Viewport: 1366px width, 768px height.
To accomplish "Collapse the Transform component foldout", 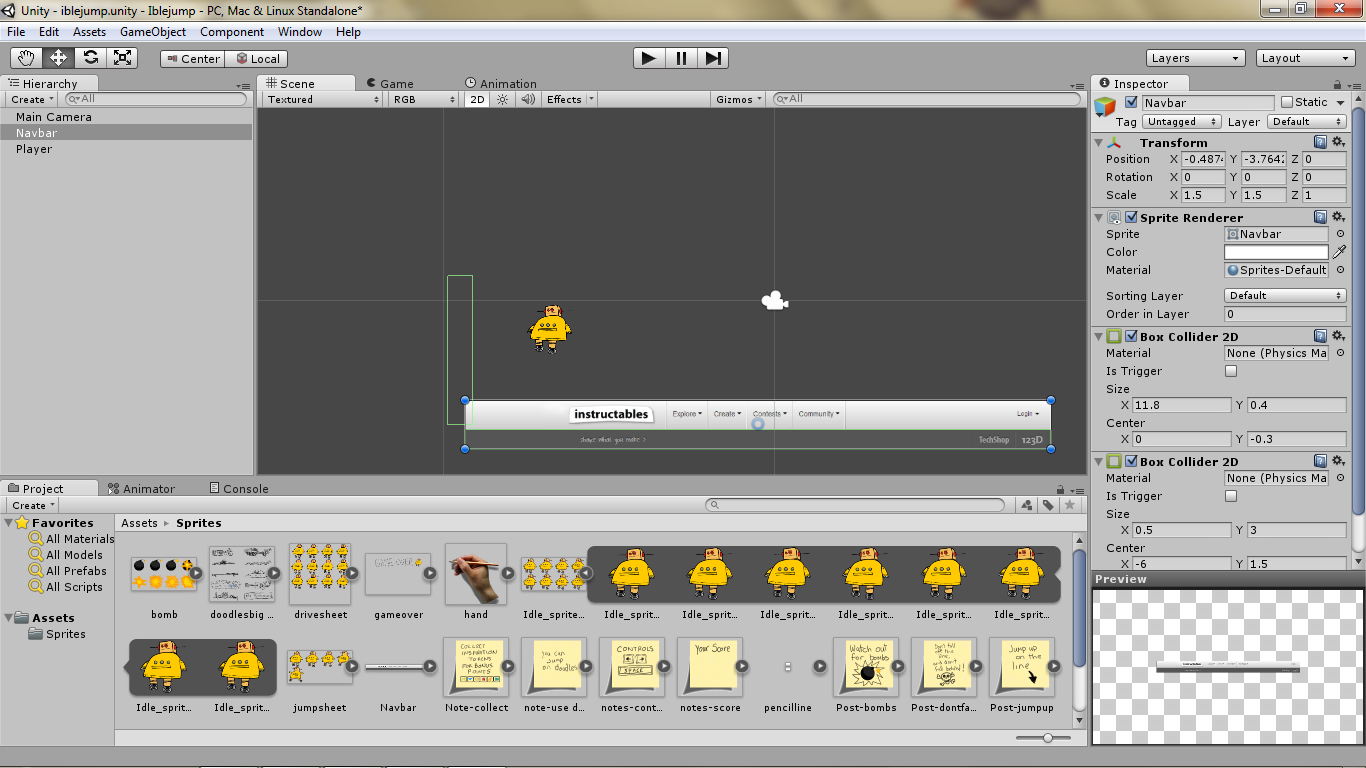I will point(1100,143).
